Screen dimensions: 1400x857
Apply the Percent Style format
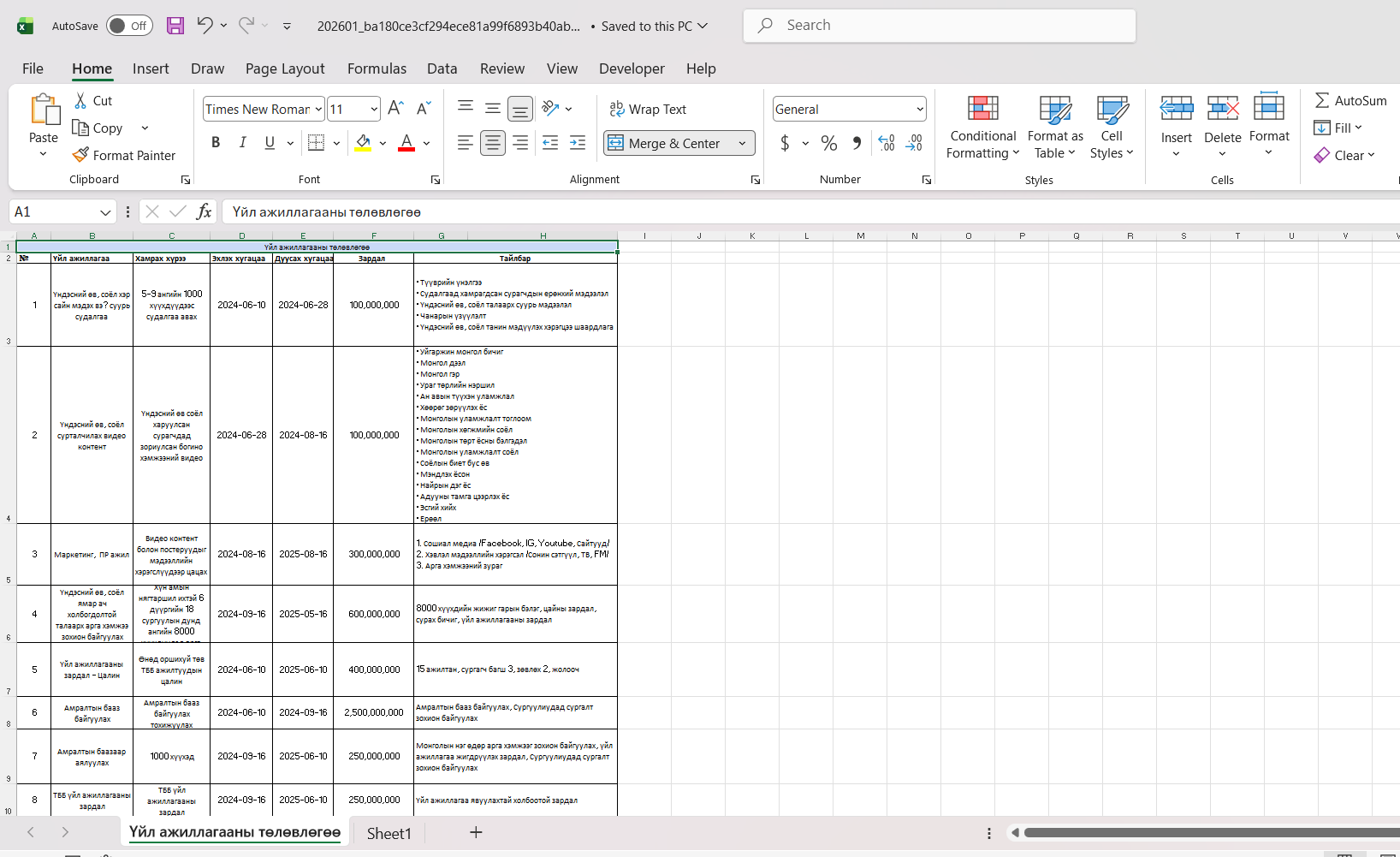[828, 143]
